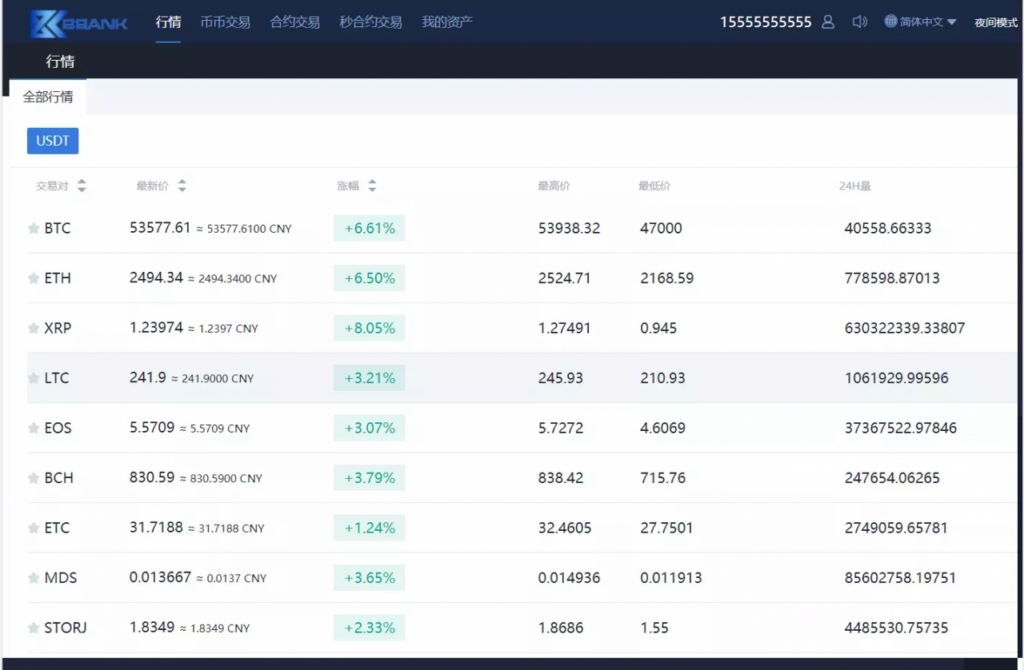Image resolution: width=1024 pixels, height=670 pixels.
Task: Open the user profile icon
Action: point(828,22)
